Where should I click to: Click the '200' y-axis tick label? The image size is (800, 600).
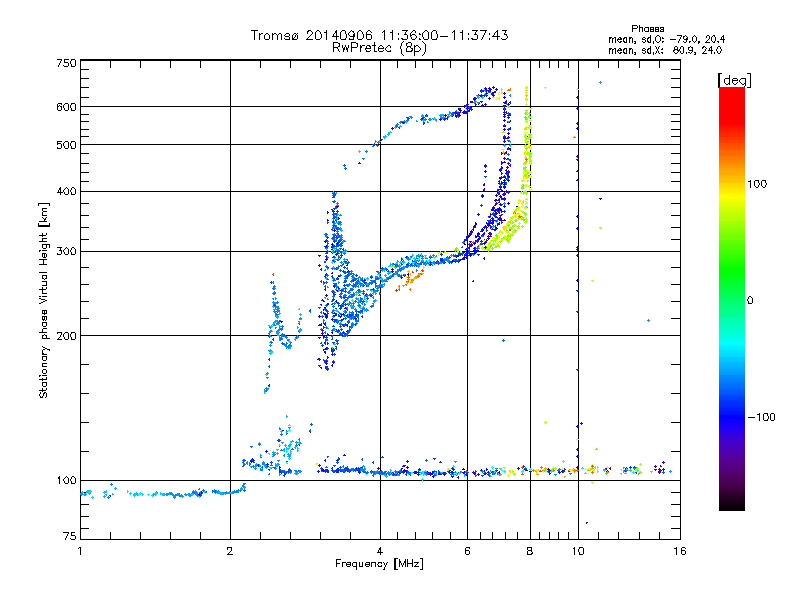[66, 336]
